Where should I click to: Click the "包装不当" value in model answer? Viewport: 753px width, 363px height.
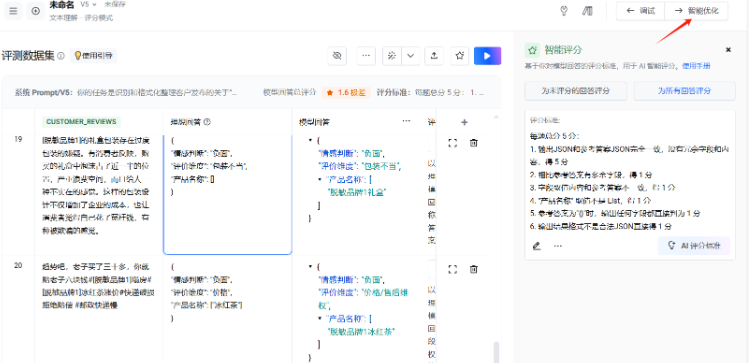coord(380,166)
